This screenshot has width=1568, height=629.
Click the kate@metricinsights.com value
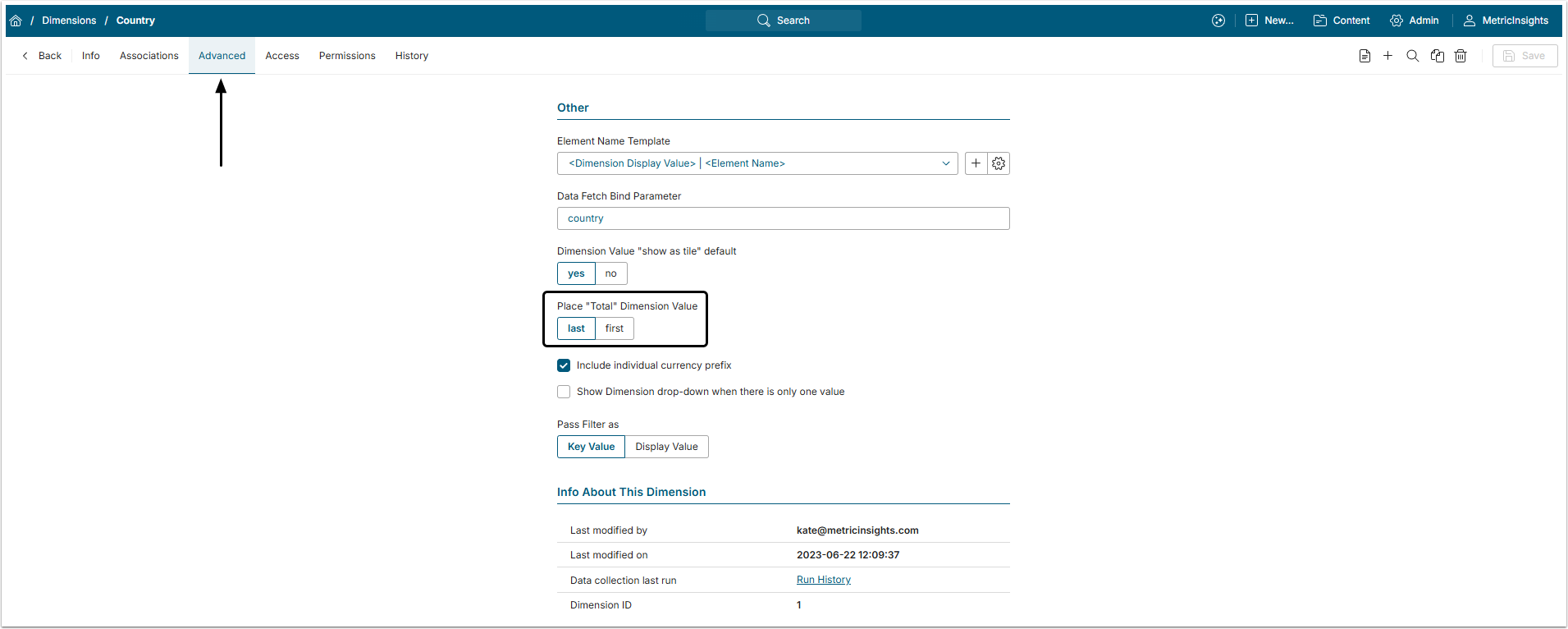857,530
